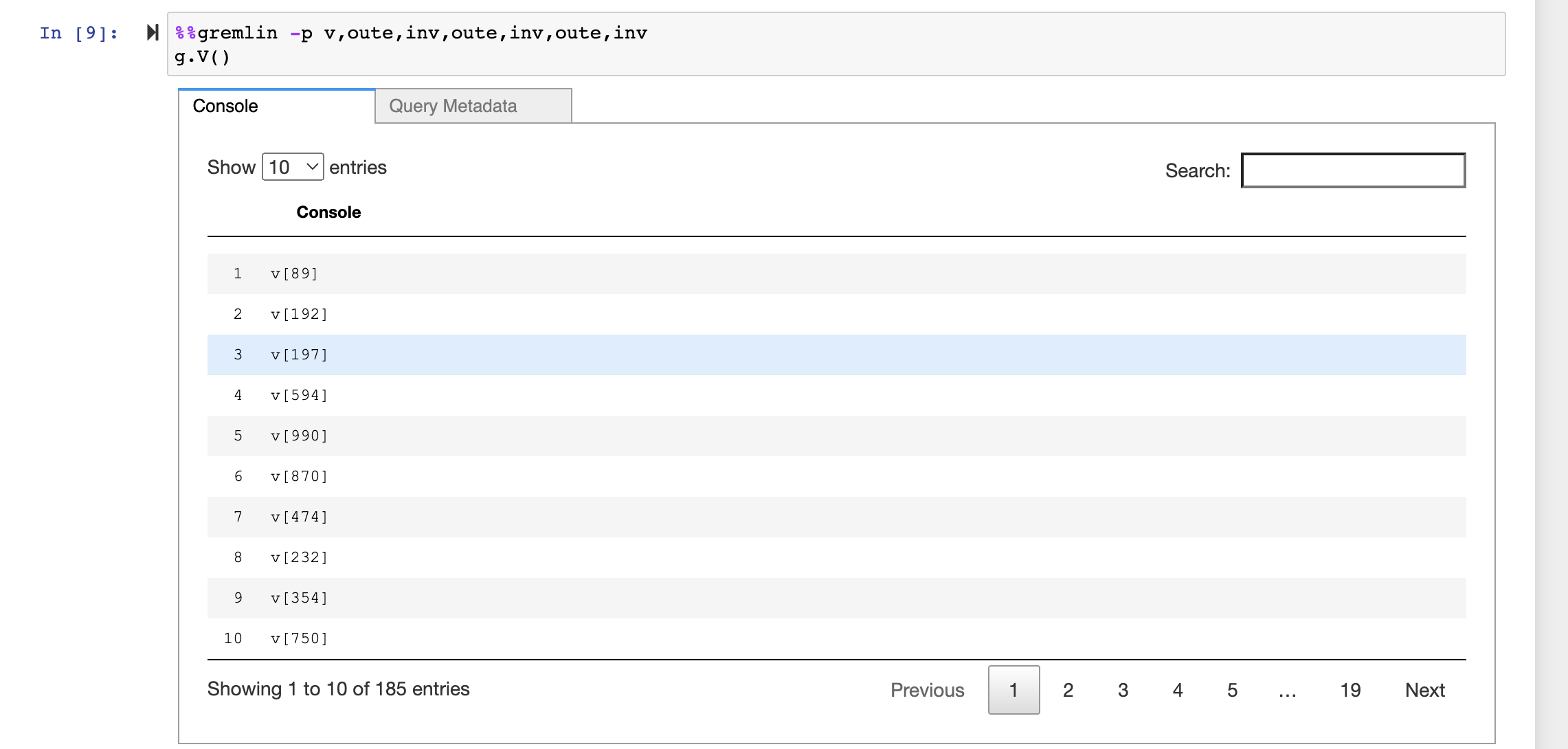Select the highlighted row v[197]
The image size is (1568, 749).
(481, 355)
